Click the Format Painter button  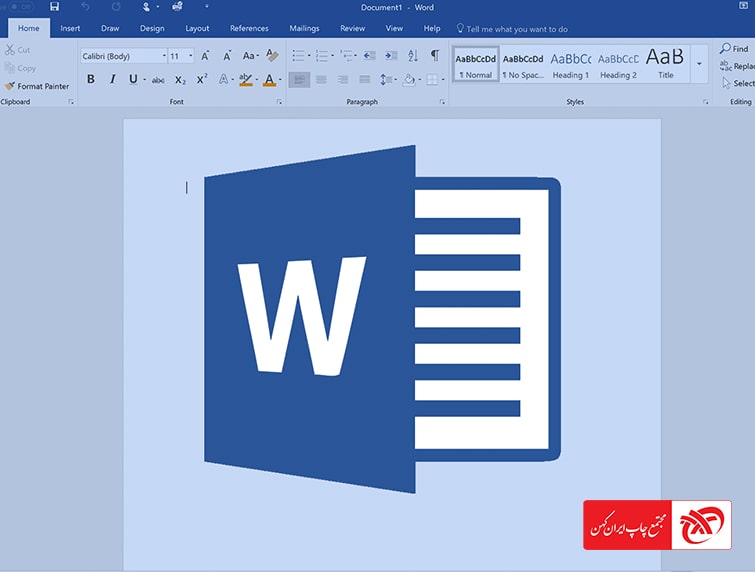click(x=37, y=86)
